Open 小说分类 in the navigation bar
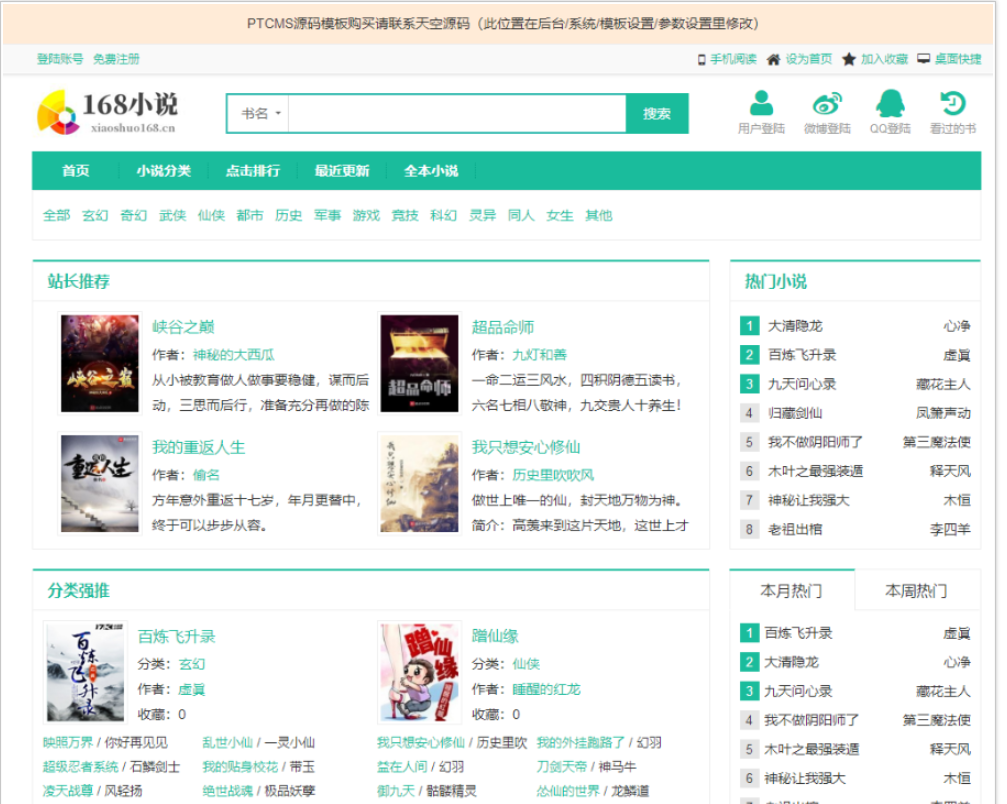Viewport: 1007px width, 804px height. pos(163,171)
